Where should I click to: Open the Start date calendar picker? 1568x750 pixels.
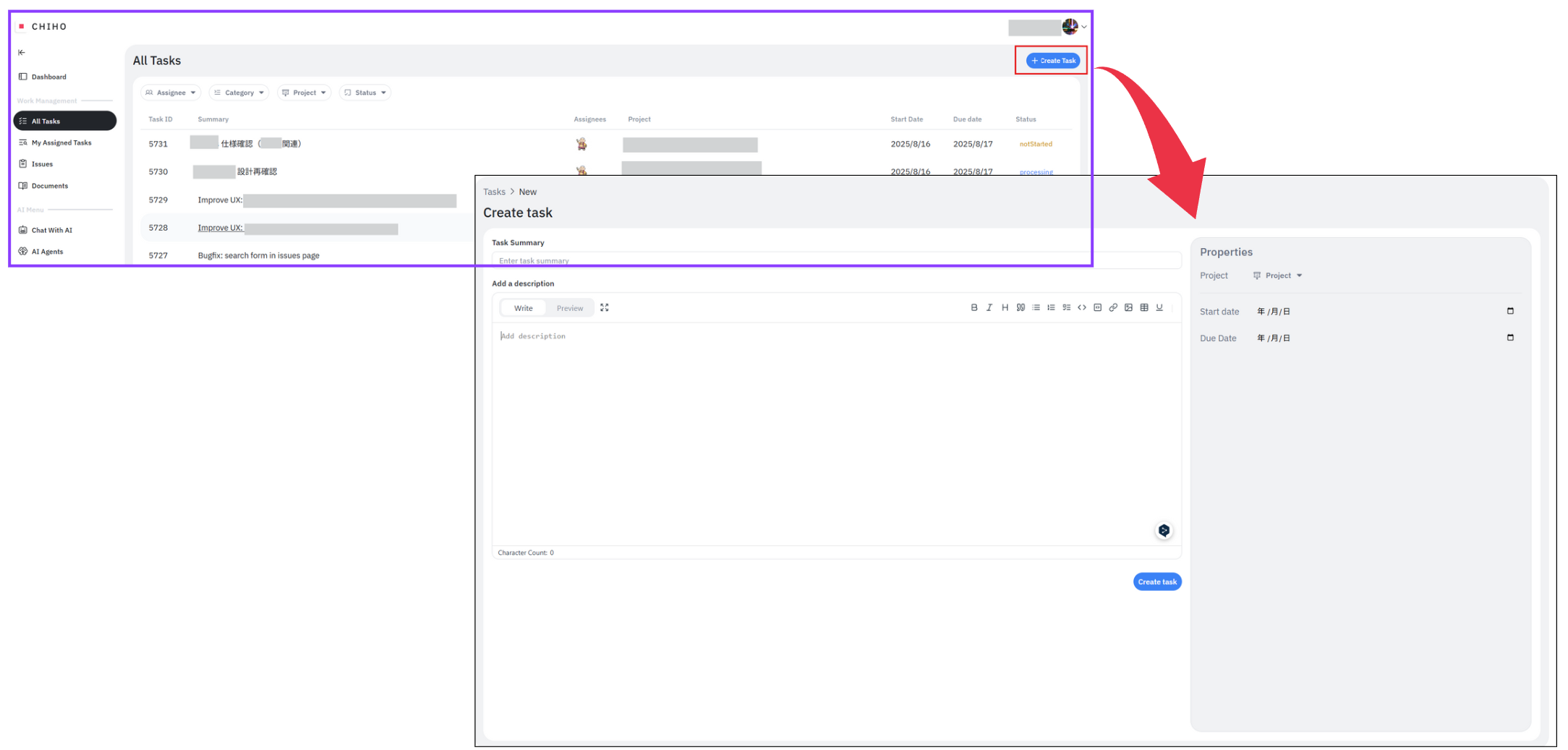[1510, 311]
